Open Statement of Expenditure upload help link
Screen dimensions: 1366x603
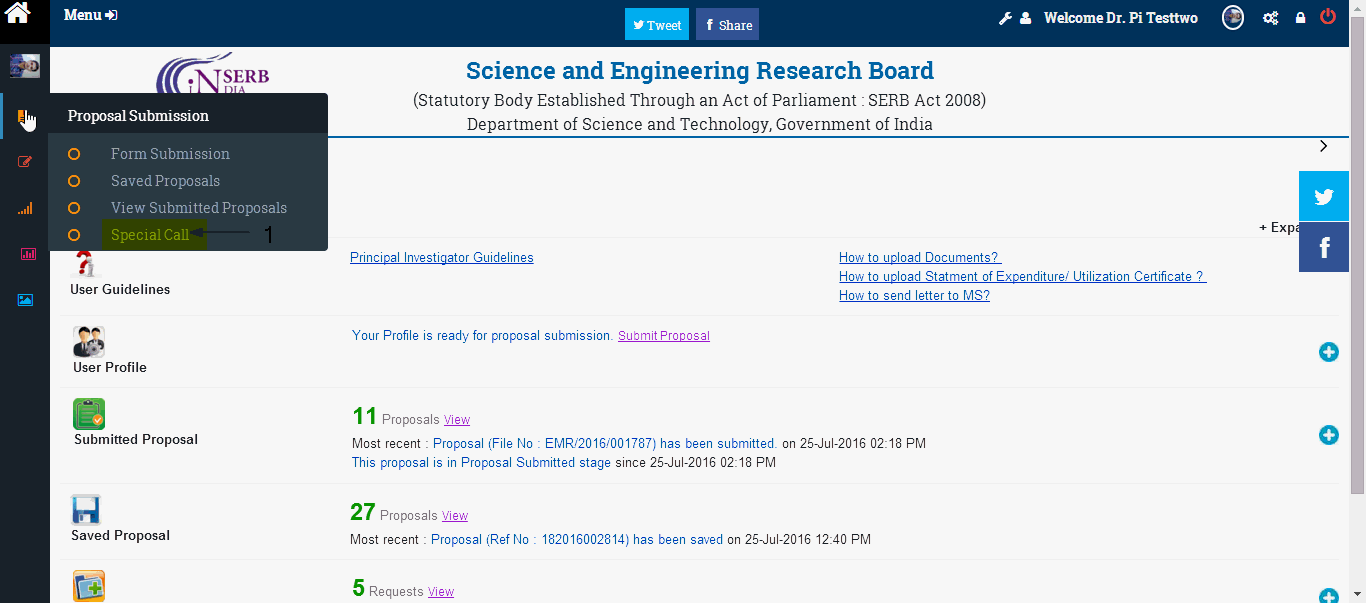pyautogui.click(x=1023, y=277)
